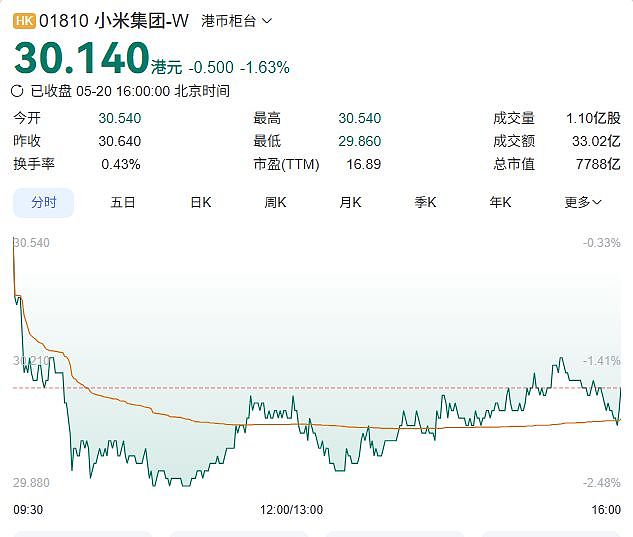
Task: Click the 港元 currency unit text
Action: point(167,67)
